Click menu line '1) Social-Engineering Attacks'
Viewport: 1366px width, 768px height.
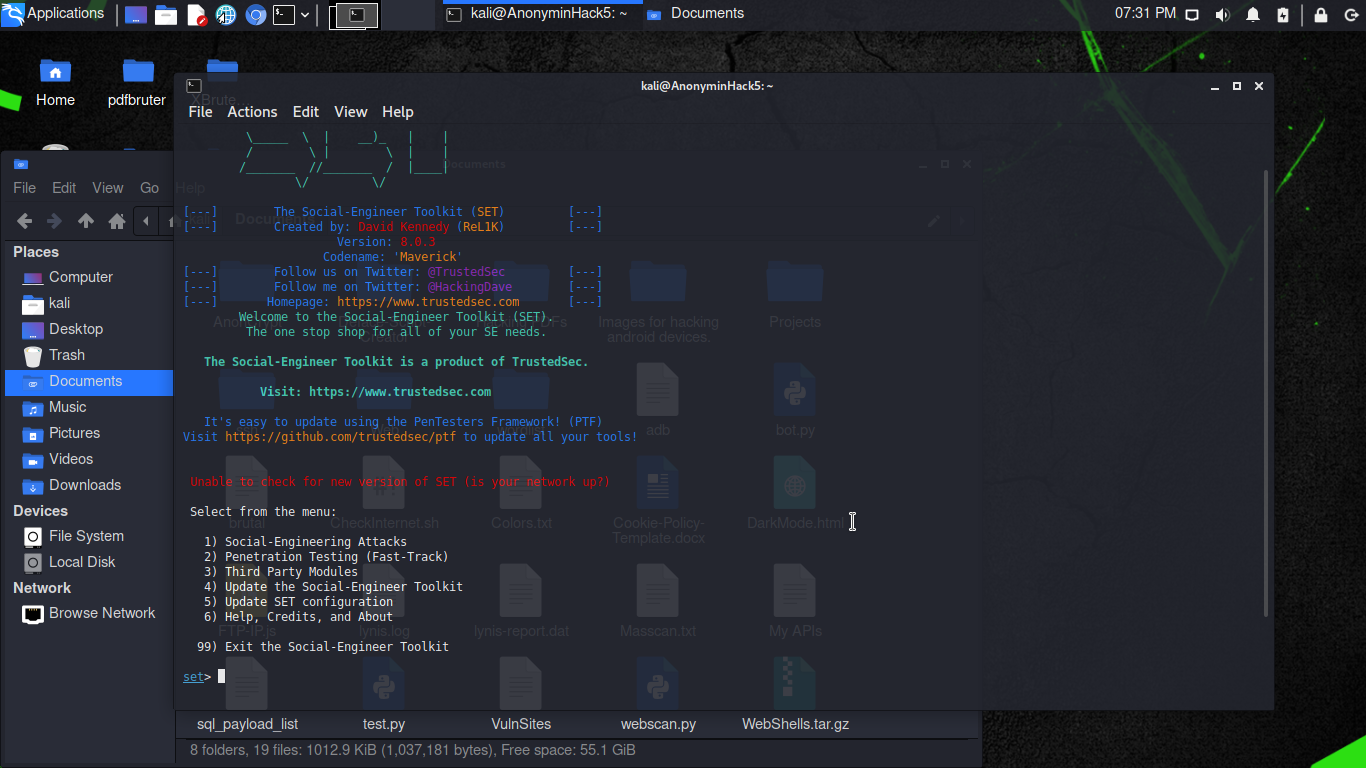pyautogui.click(x=305, y=542)
